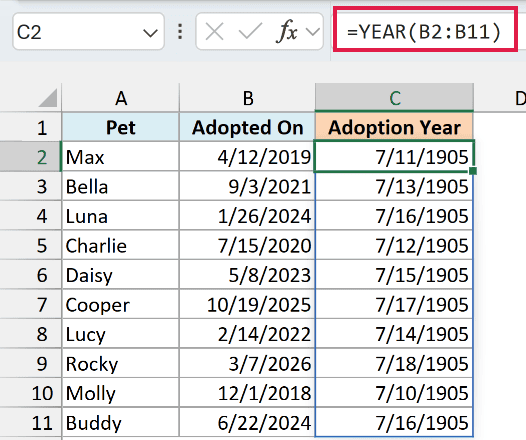Select the cell containing Buddy
Viewport: 526px width, 440px height.
121,422
